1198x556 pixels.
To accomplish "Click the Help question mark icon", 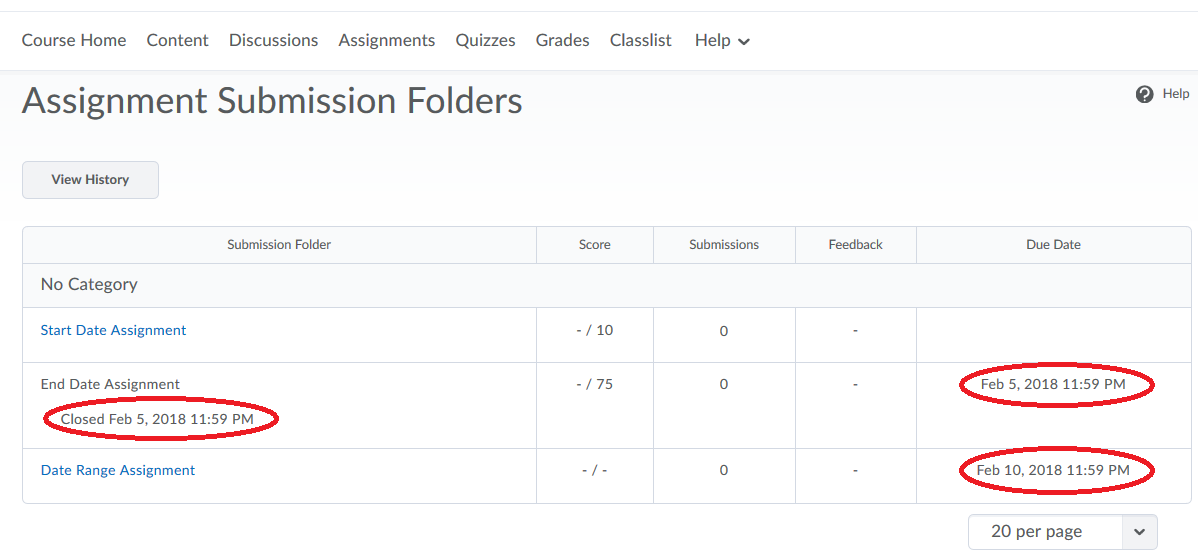I will [x=1145, y=94].
